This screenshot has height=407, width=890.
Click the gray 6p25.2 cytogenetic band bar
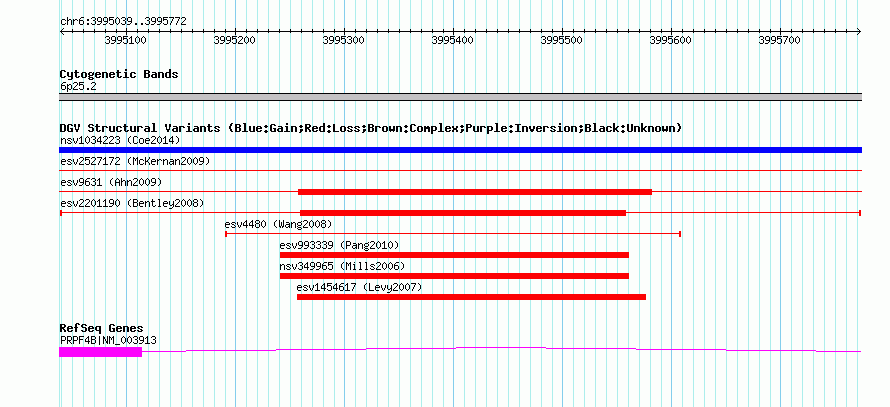pos(460,97)
